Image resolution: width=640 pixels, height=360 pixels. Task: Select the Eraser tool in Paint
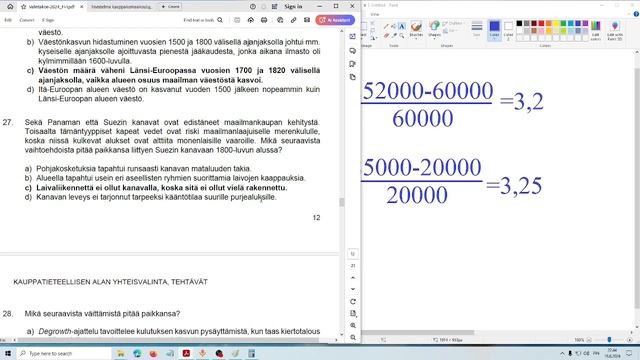coord(386,36)
